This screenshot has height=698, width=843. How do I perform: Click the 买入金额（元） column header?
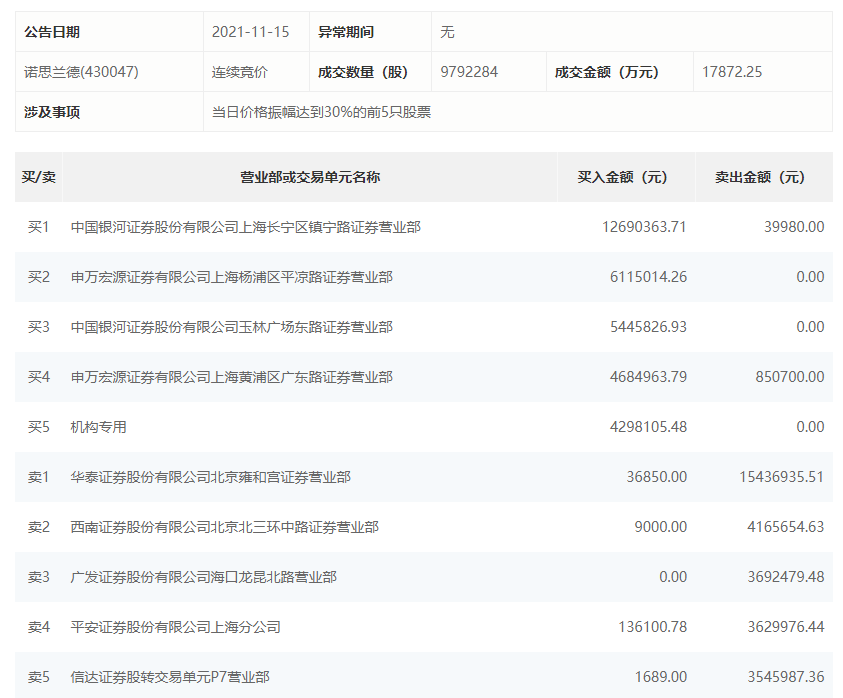(x=622, y=177)
